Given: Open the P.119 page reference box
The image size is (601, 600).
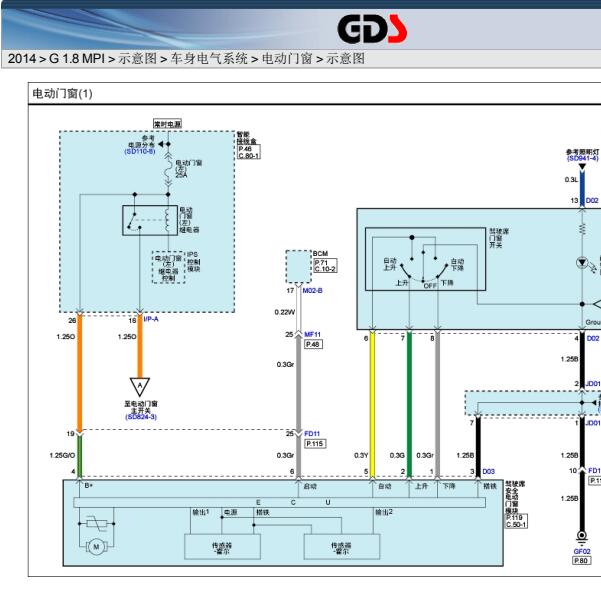Looking at the screenshot, I should tap(514, 518).
